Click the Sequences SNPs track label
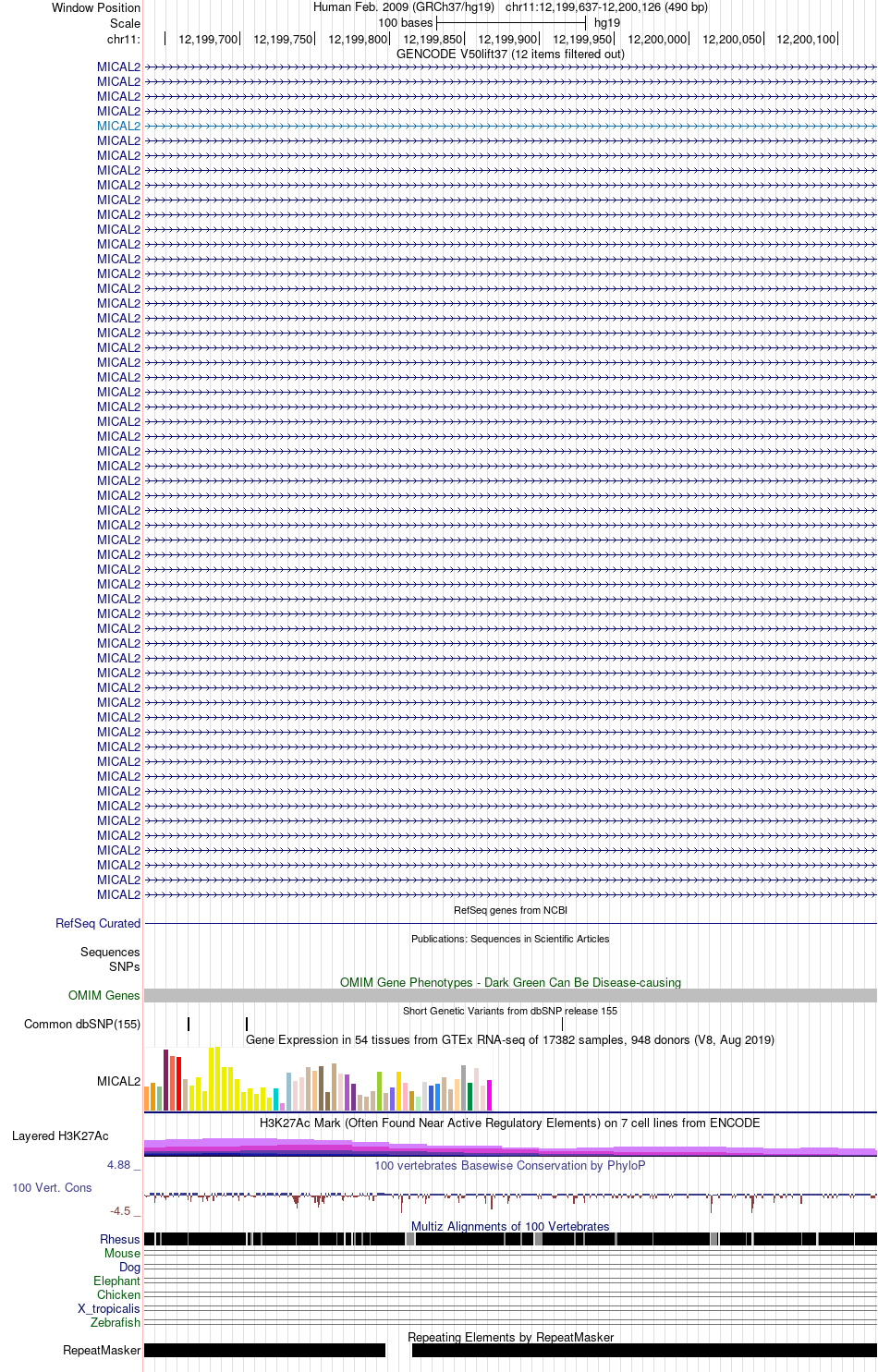 tap(110, 959)
